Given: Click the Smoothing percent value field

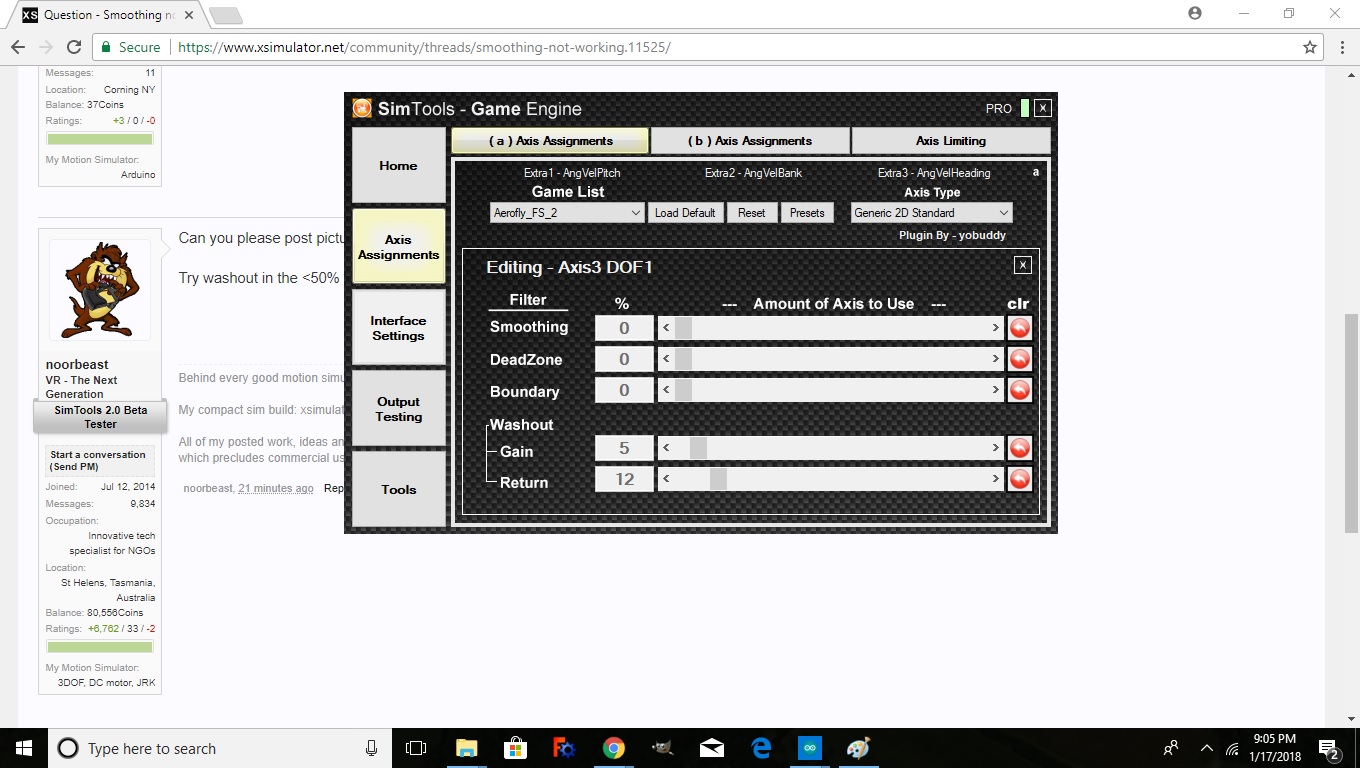Looking at the screenshot, I should [x=624, y=327].
